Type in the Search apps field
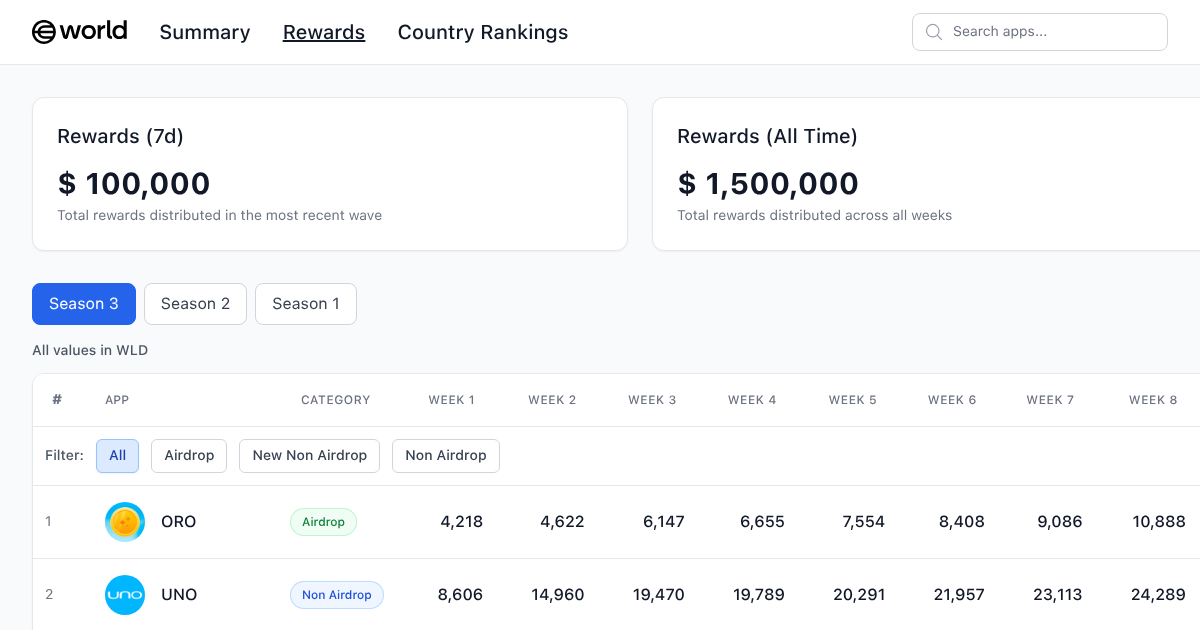 coord(1052,32)
